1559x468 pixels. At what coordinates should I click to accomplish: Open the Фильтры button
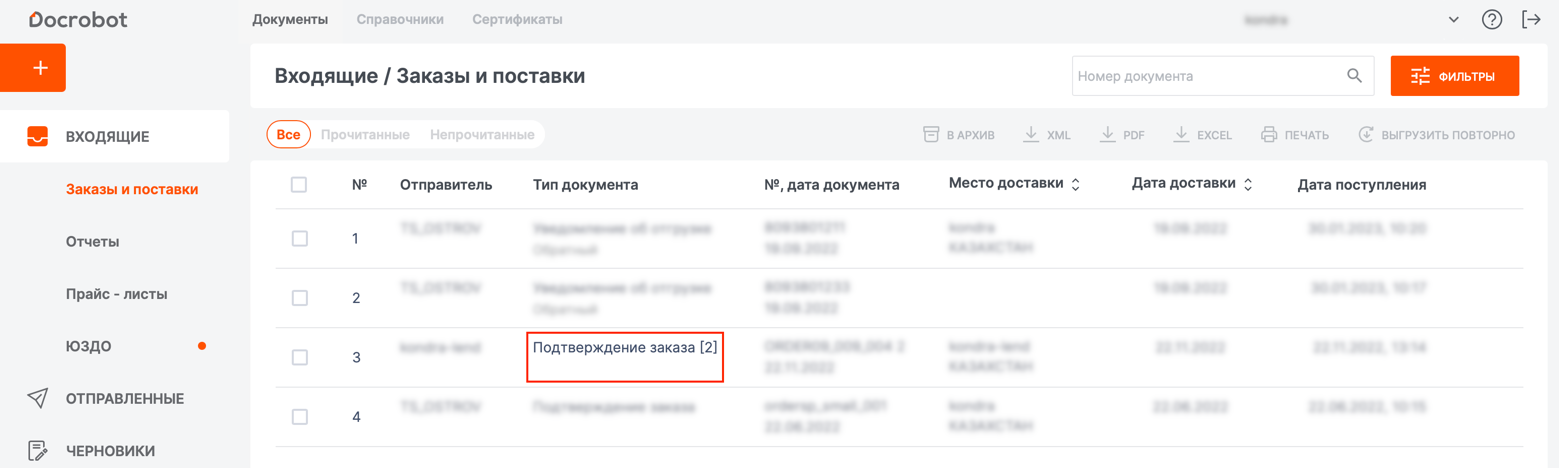pos(1454,76)
